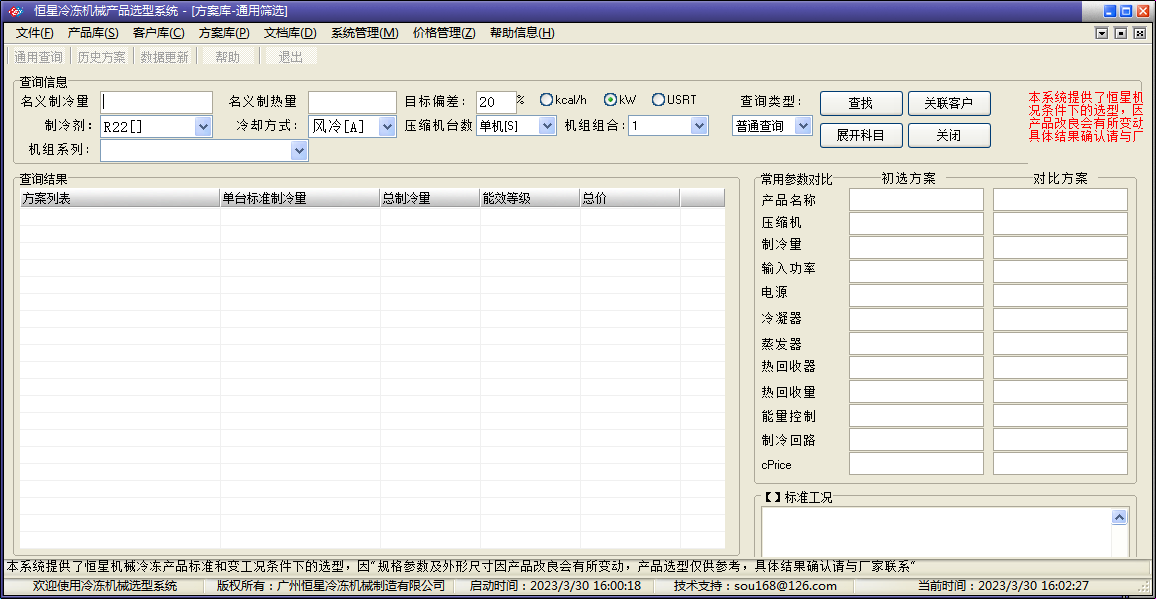Image resolution: width=1156 pixels, height=599 pixels.
Task: Expand the 查询类型 普通查询 combo box
Action: (x=803, y=126)
